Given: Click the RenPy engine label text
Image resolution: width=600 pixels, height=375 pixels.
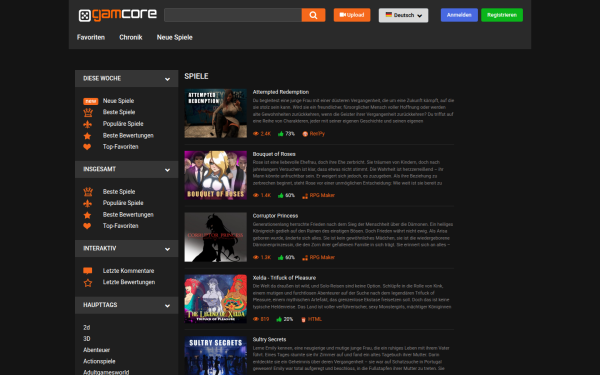Looking at the screenshot, I should (x=317, y=134).
